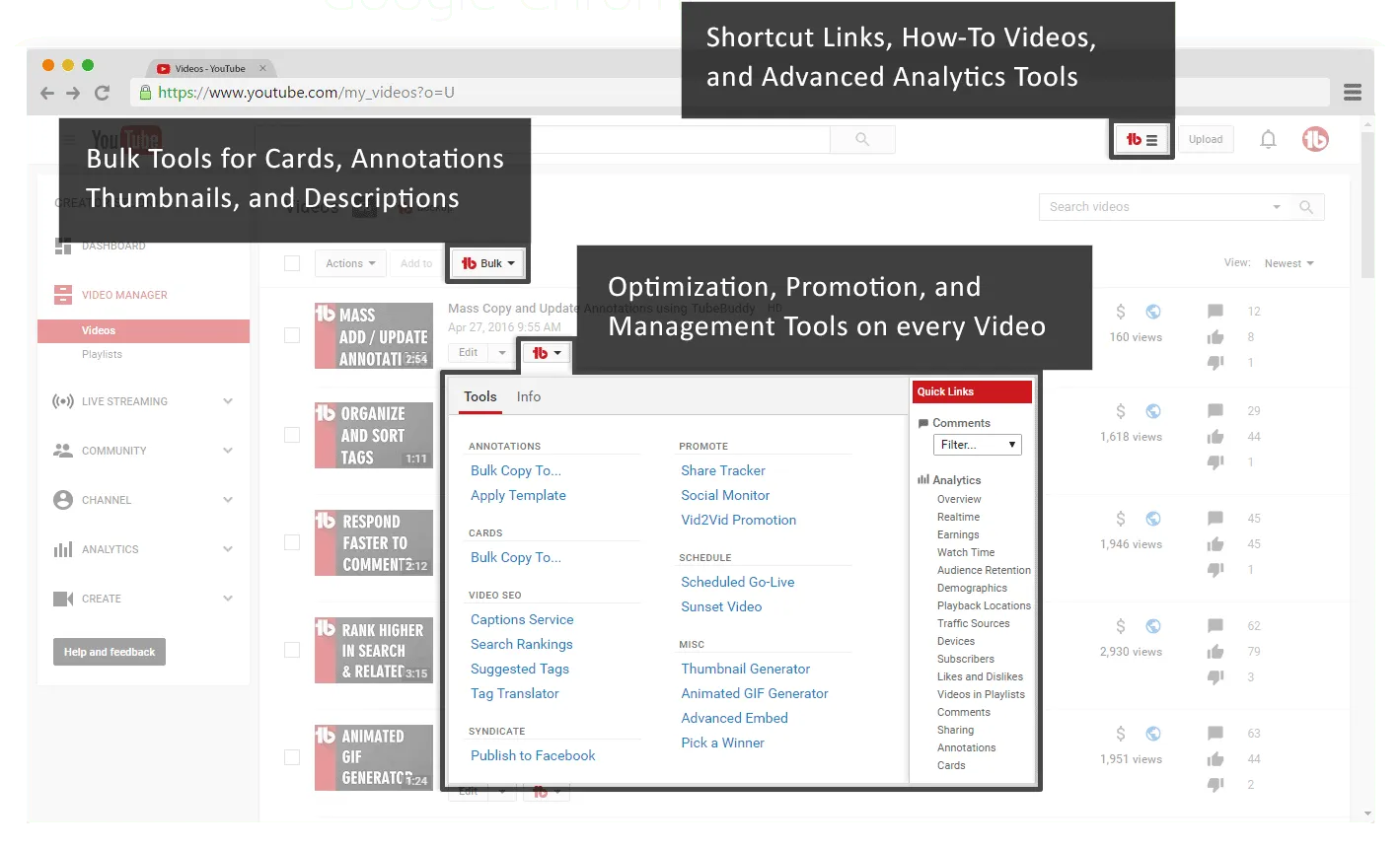The image size is (1400, 849).
Task: Click the Upload button
Action: pos(1206,139)
